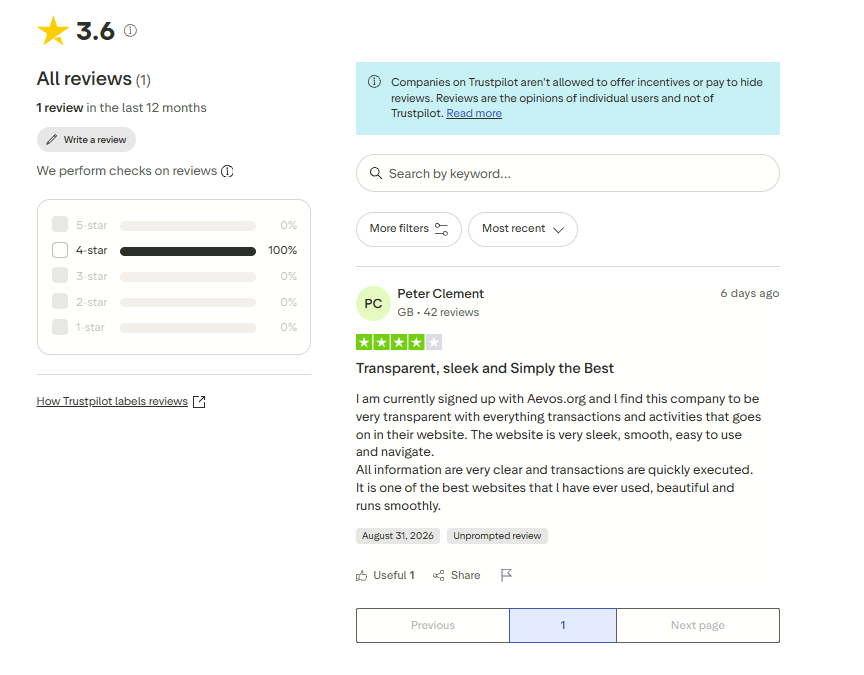
Task: Click the external link icon beside labels link
Action: coord(199,402)
